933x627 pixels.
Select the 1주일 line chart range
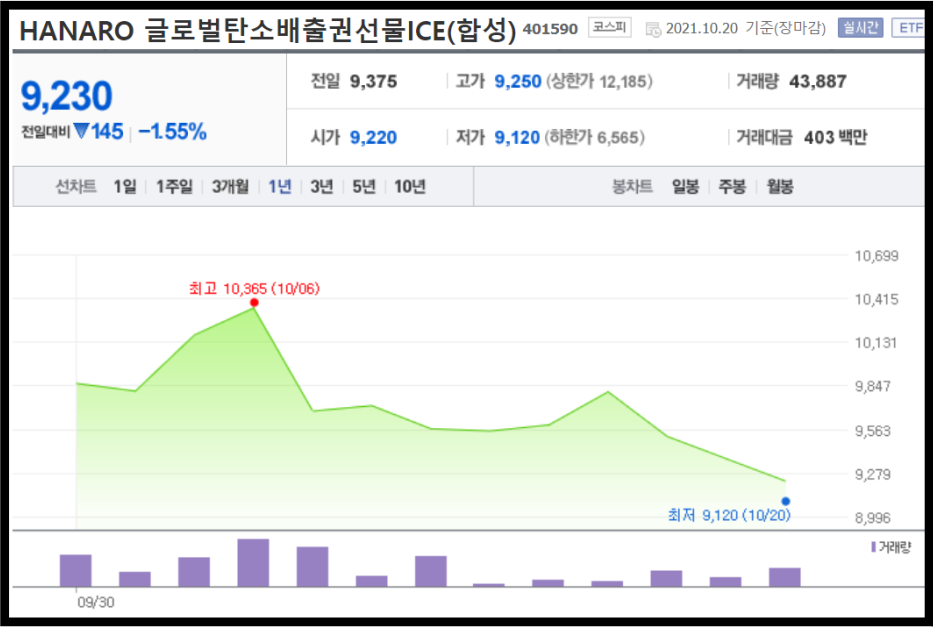pos(174,187)
